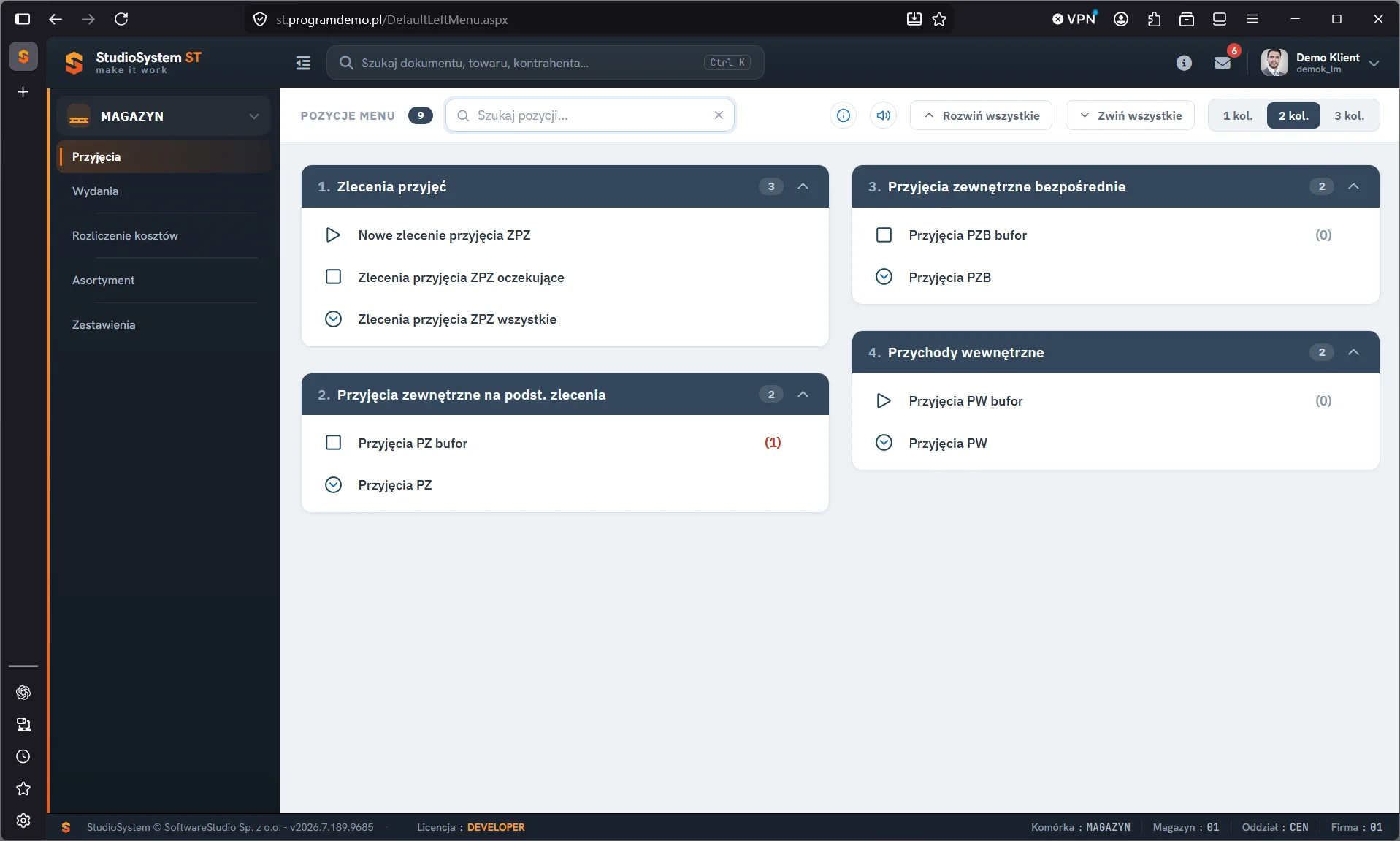Open Zlecenia przyjęcia ZPZ wszystkie
1400x841 pixels.
[x=457, y=319]
